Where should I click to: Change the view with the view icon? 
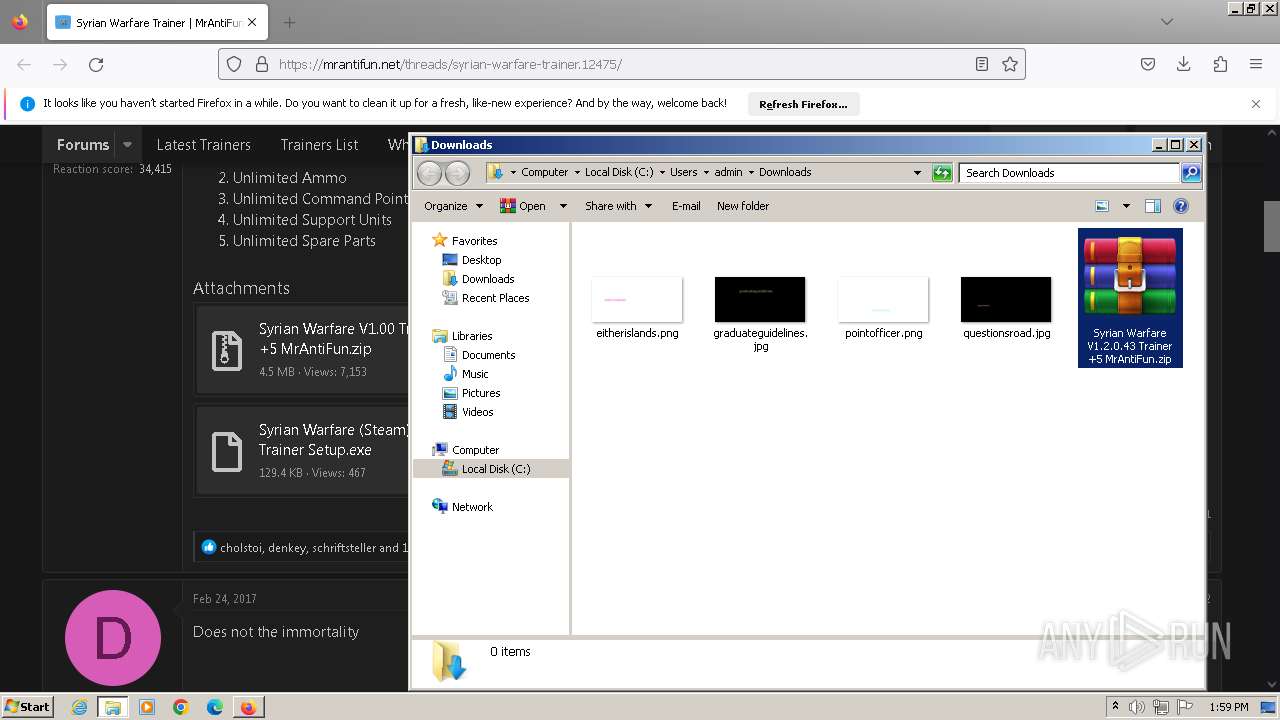pos(1102,206)
